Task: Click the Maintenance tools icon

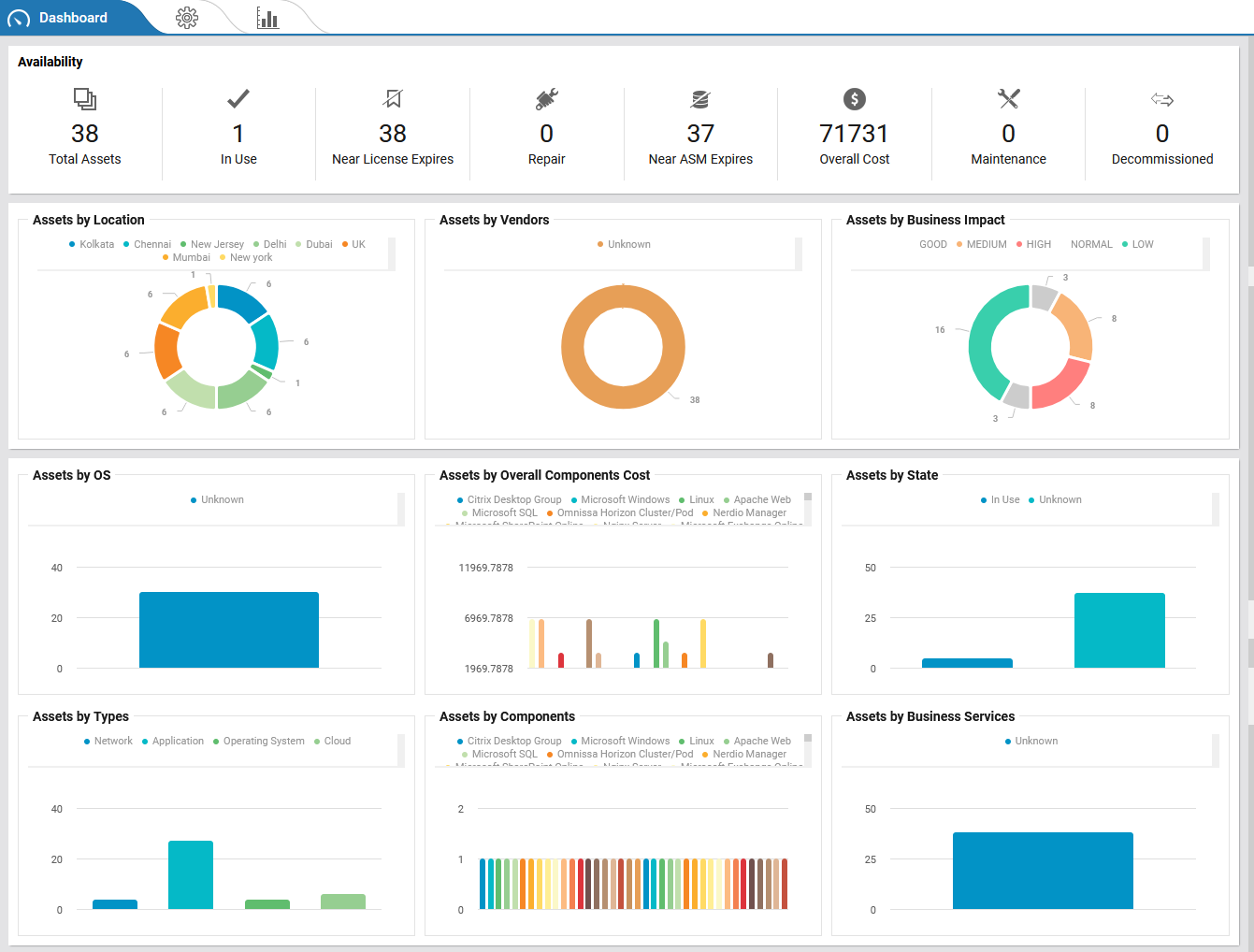Action: [x=1008, y=99]
